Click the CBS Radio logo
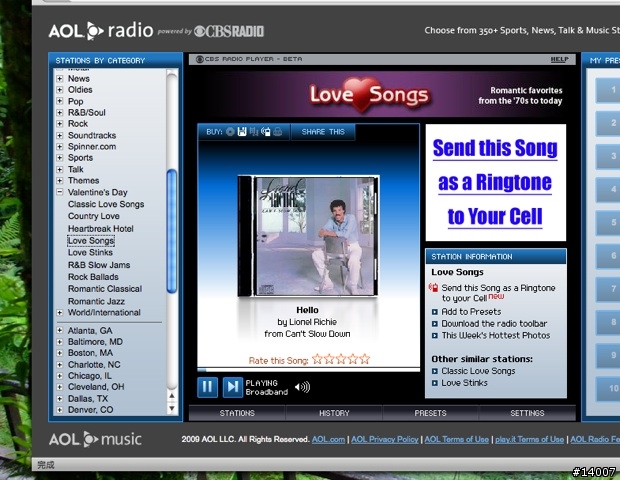The height and width of the screenshot is (480, 620). click(x=229, y=31)
